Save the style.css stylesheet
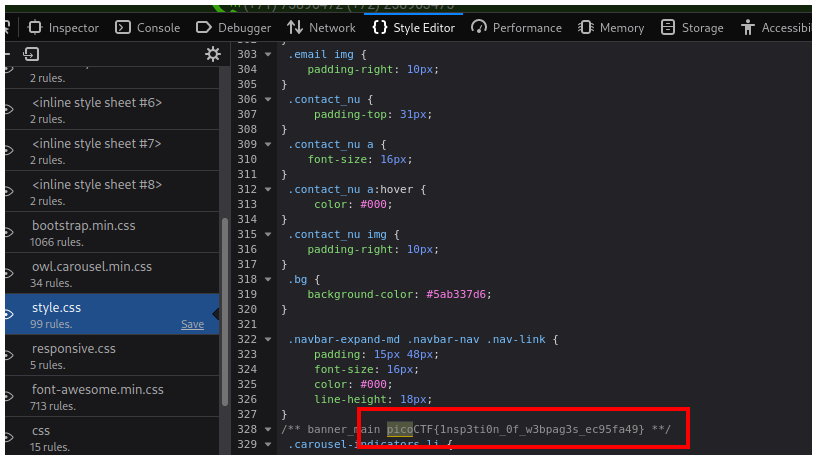This screenshot has width=817, height=460. click(x=192, y=324)
